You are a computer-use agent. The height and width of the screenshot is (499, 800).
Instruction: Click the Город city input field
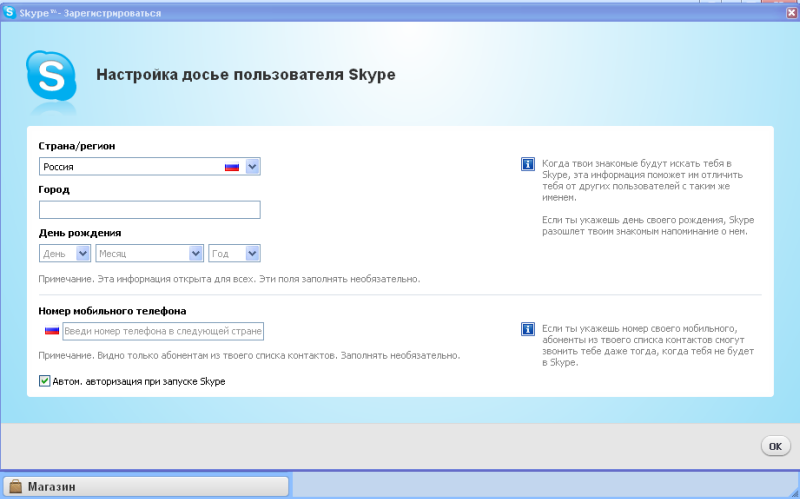(149, 210)
